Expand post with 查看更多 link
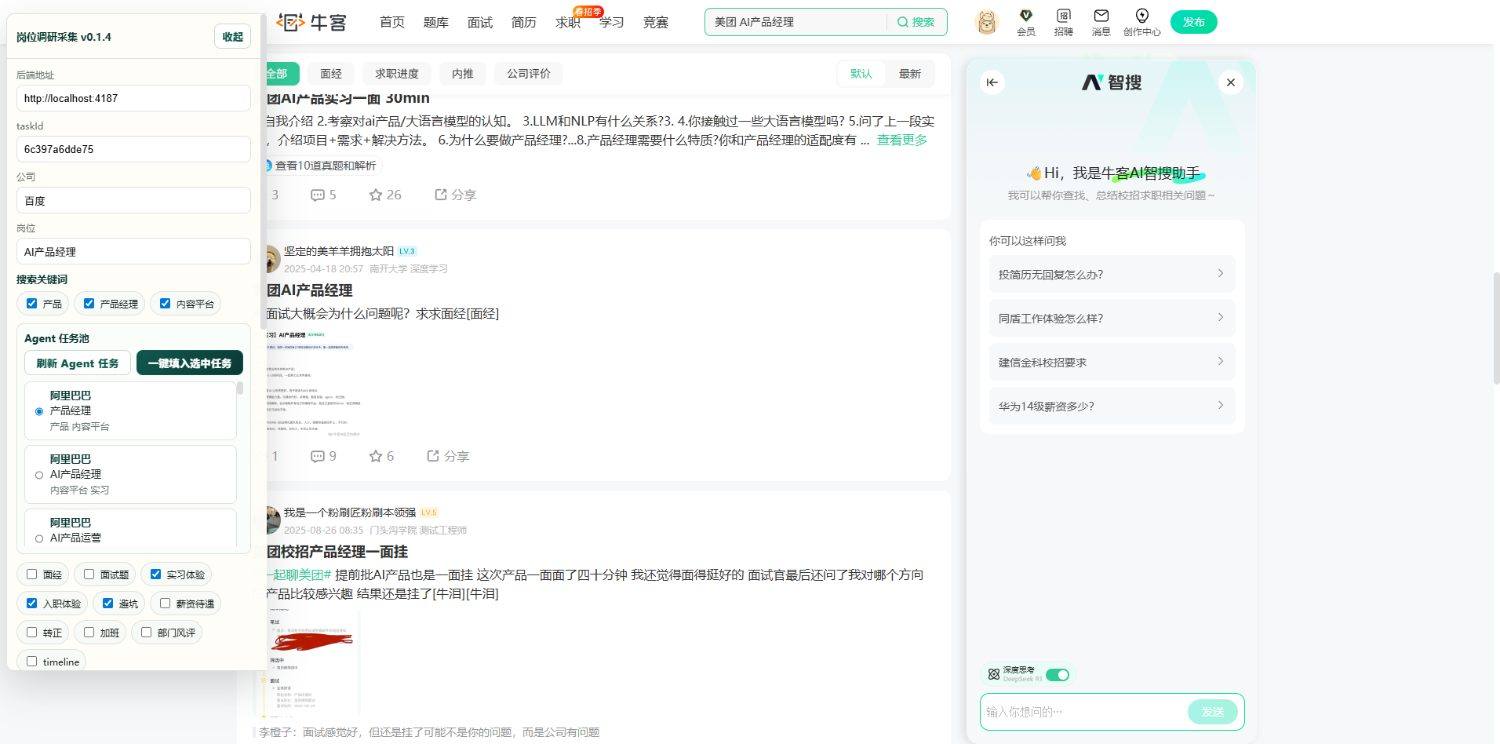The width and height of the screenshot is (1500, 744). click(902, 140)
